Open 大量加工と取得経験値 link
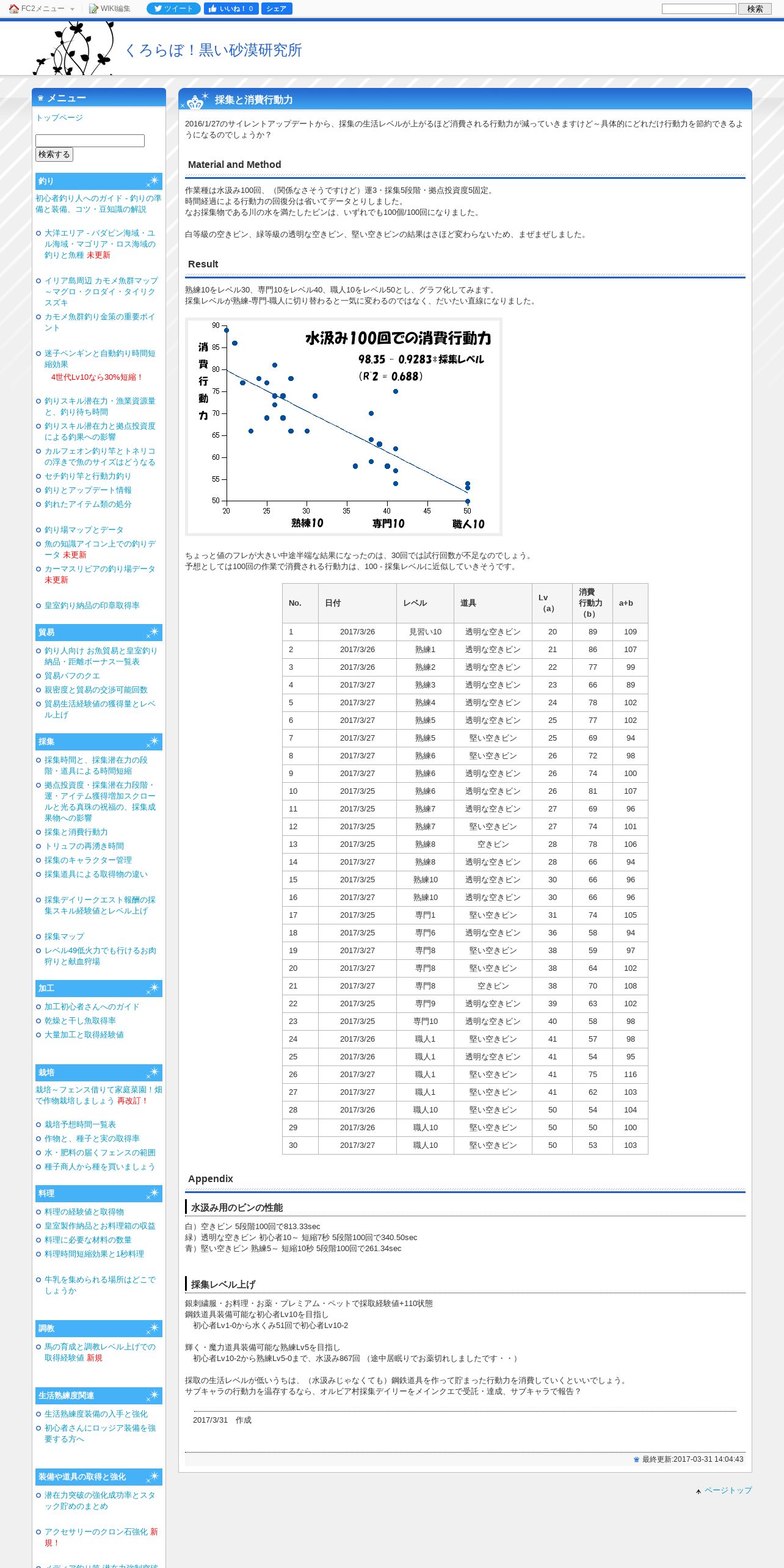Screen dimensions: 784x1568 pyautogui.click(x=84, y=1034)
